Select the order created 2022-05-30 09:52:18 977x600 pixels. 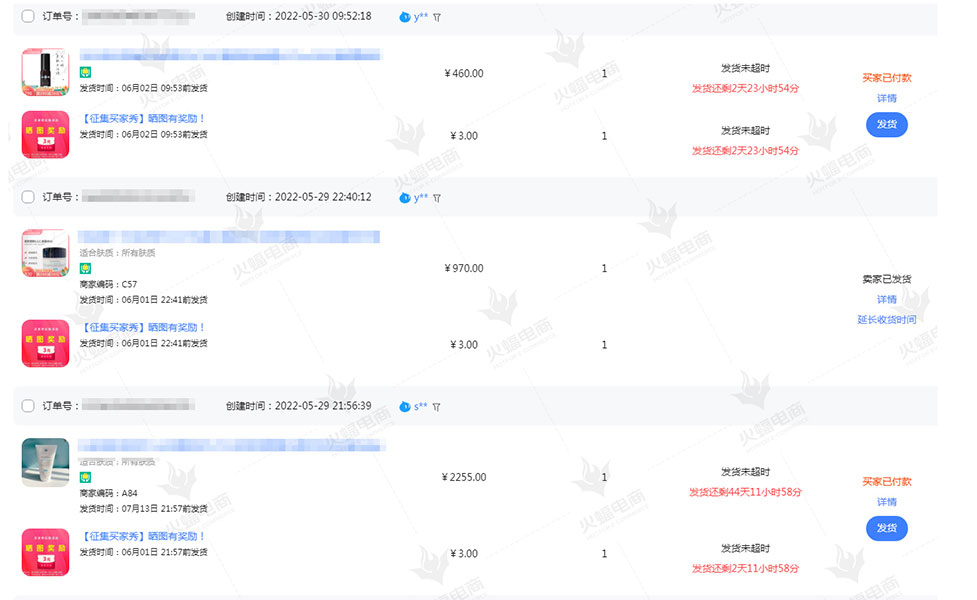coord(28,17)
